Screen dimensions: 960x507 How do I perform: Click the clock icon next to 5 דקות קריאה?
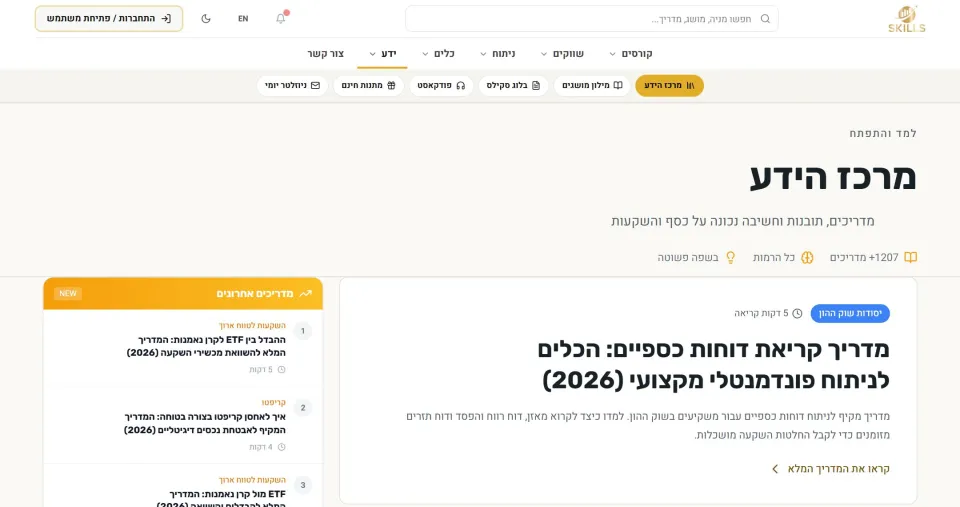pyautogui.click(x=797, y=314)
